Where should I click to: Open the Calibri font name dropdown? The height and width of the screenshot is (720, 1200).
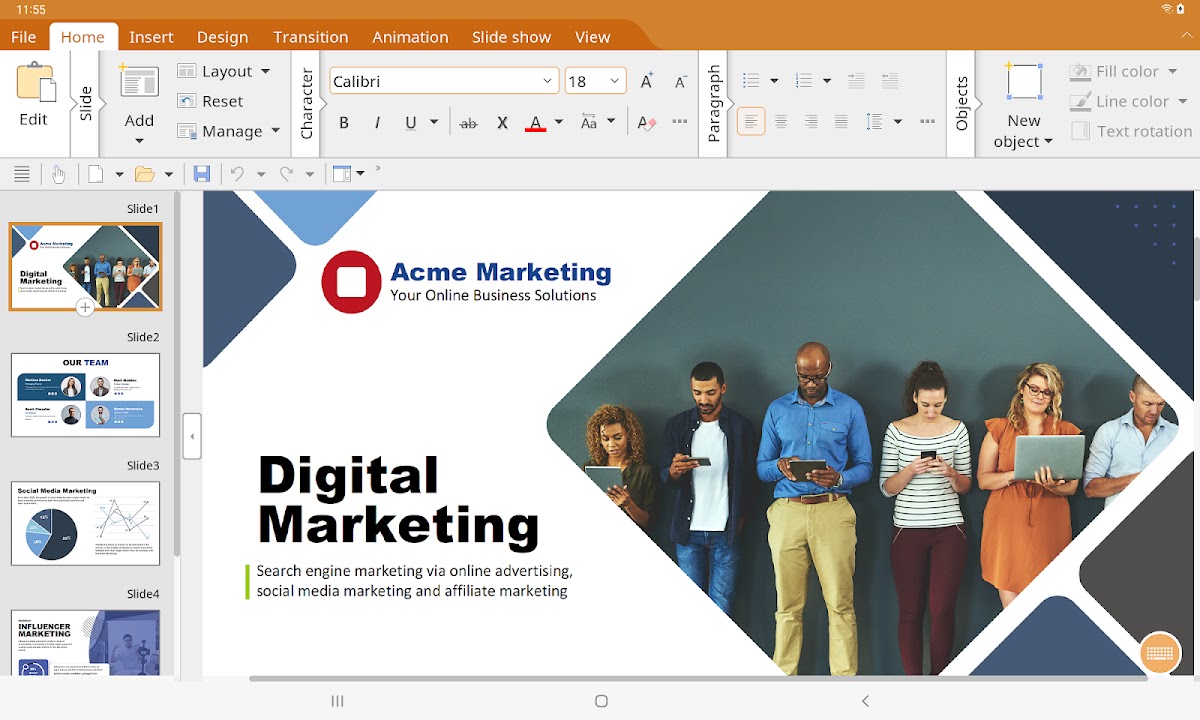(x=547, y=81)
